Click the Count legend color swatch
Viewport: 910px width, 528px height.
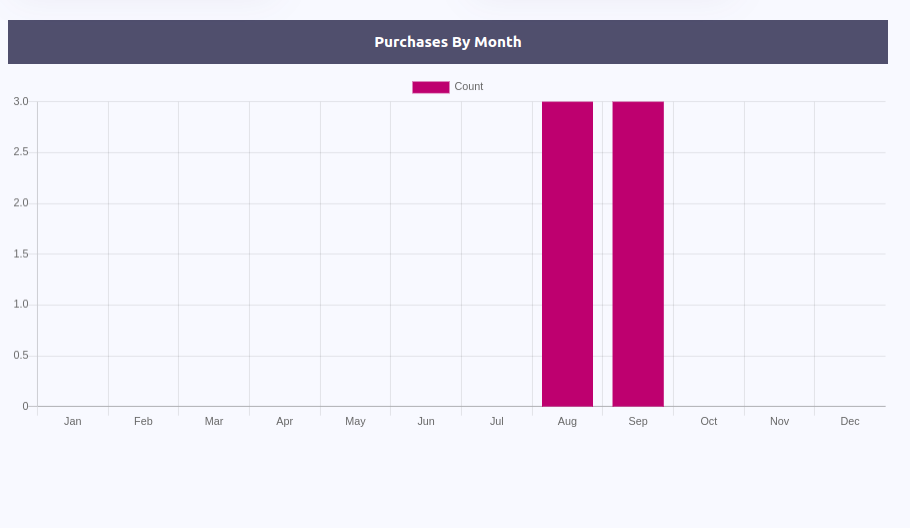click(430, 87)
